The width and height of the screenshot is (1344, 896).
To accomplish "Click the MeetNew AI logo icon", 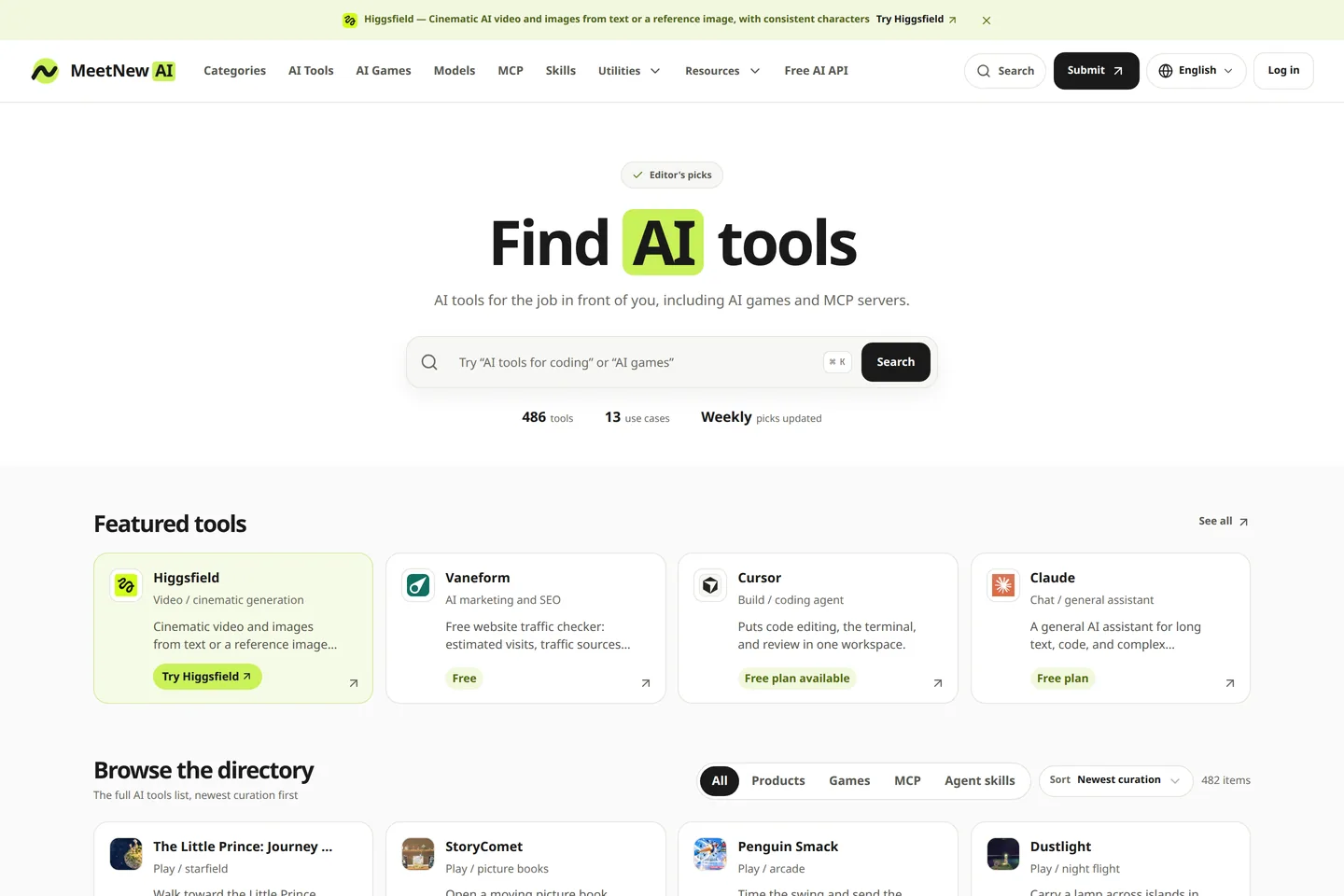I will pyautogui.click(x=45, y=71).
